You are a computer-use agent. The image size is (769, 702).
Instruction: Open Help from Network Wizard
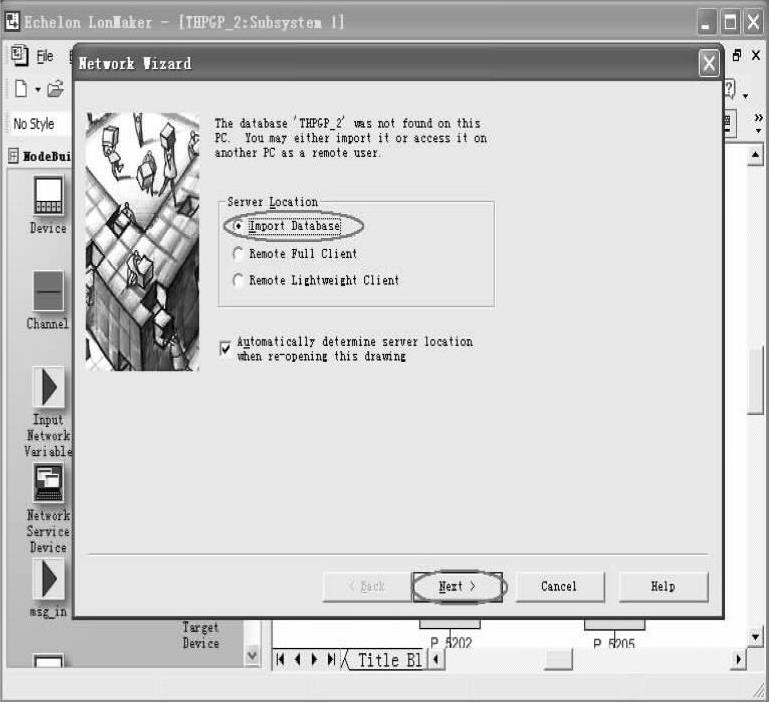663,586
